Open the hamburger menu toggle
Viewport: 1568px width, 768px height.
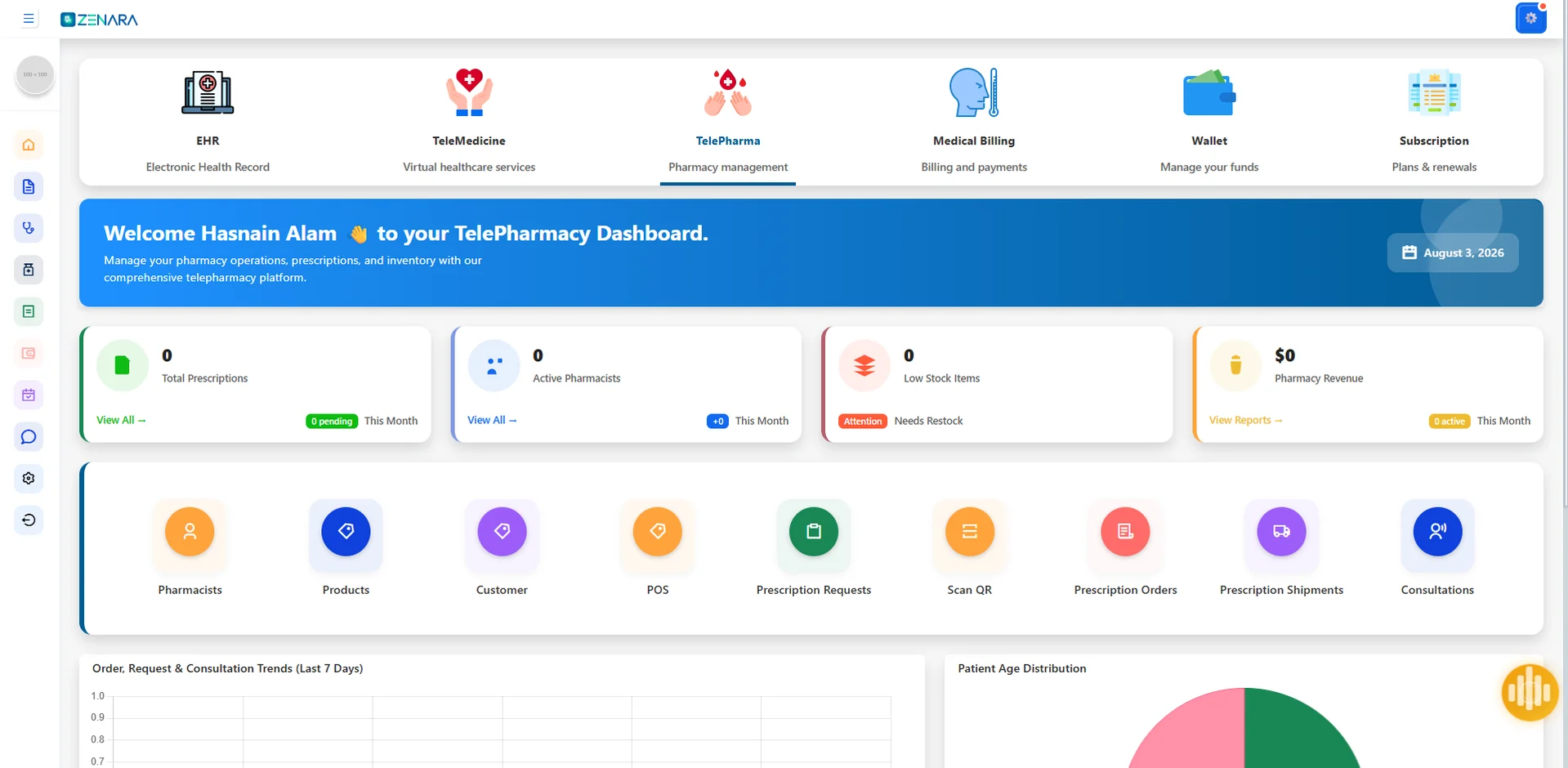coord(29,19)
